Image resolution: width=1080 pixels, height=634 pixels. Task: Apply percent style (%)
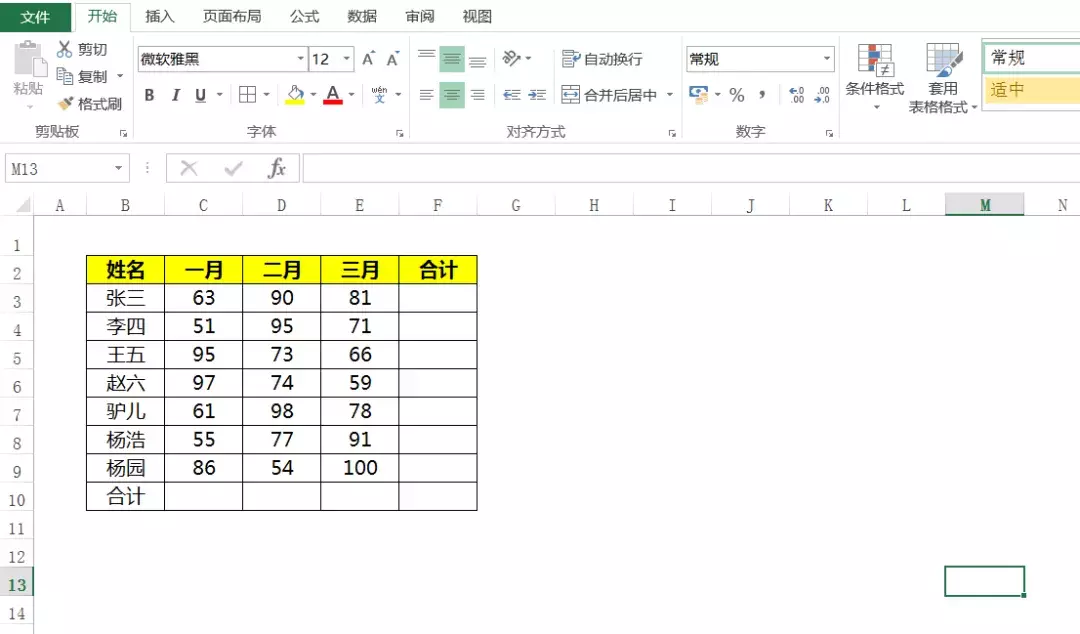737,94
